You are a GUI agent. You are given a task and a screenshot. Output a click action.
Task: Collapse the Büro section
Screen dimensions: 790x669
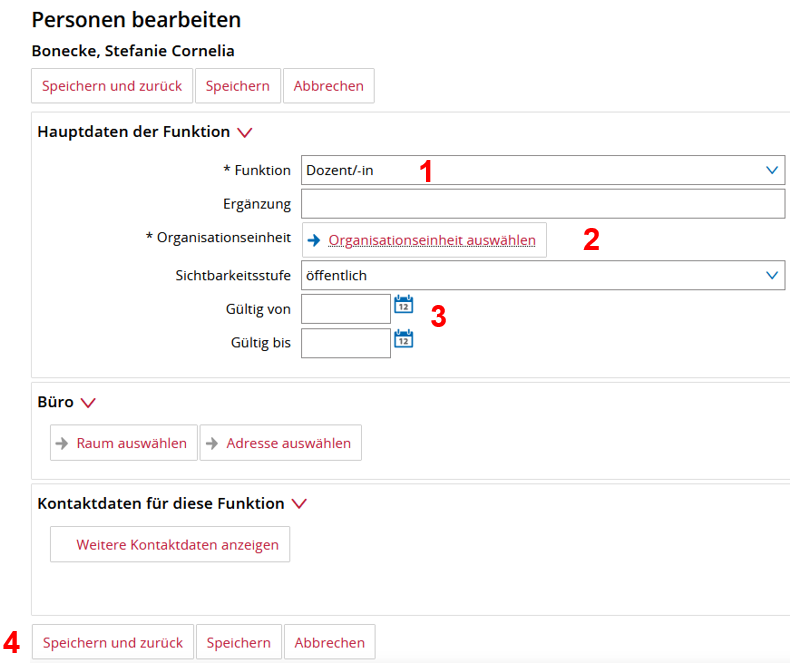click(x=88, y=402)
